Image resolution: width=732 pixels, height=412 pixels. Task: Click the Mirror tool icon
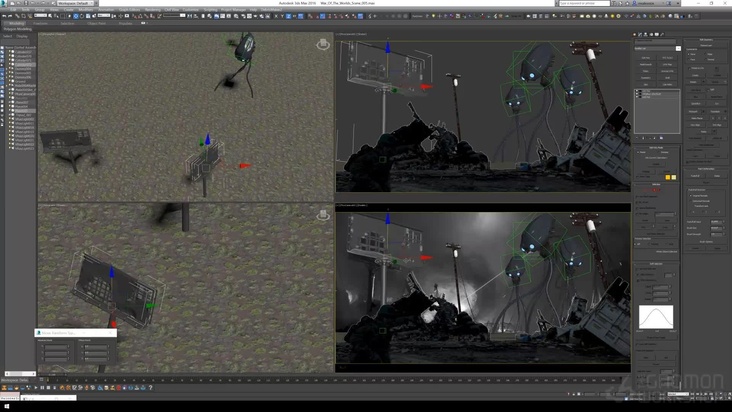coord(190,16)
